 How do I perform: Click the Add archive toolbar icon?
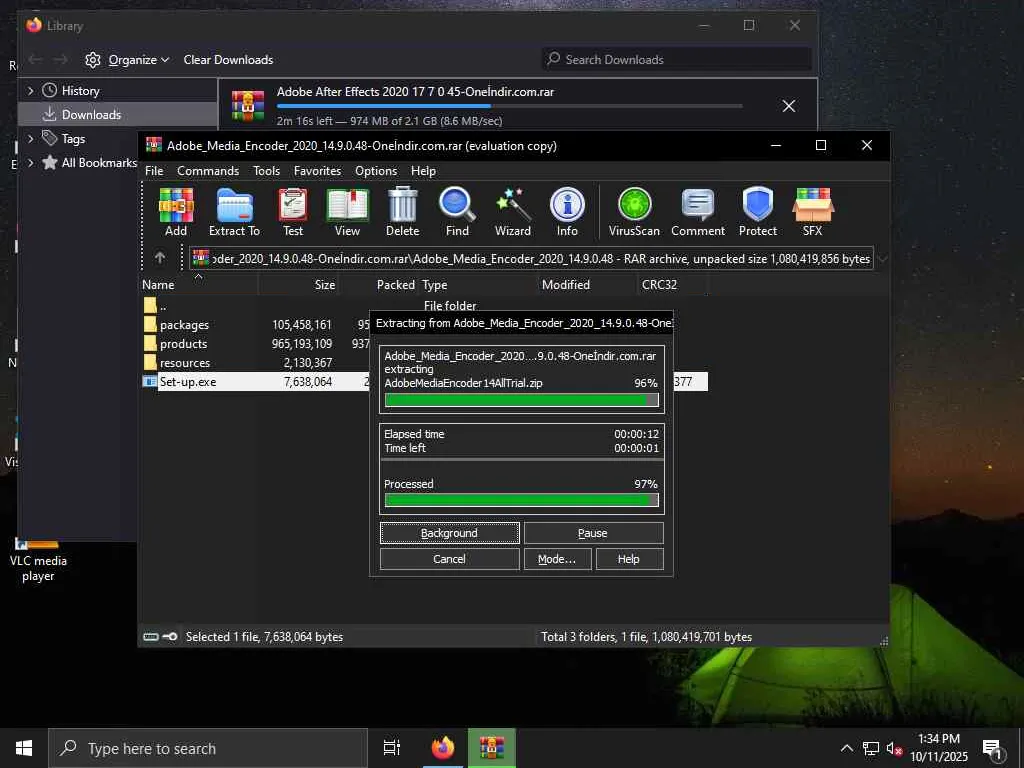pos(176,212)
